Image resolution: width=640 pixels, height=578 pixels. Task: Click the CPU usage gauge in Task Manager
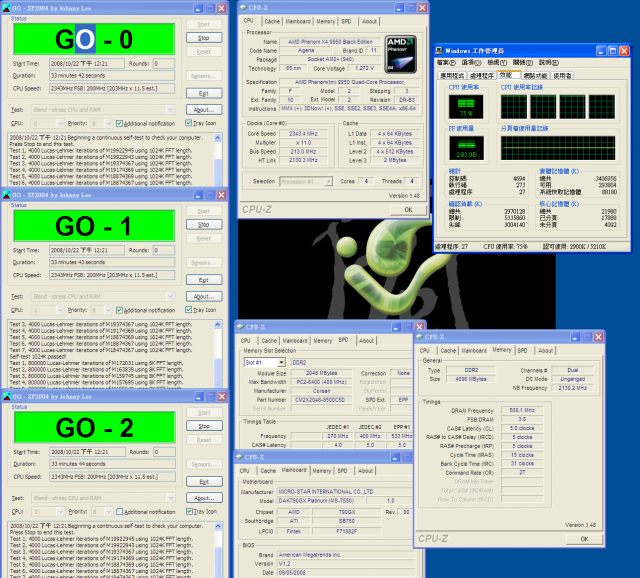coord(466,107)
